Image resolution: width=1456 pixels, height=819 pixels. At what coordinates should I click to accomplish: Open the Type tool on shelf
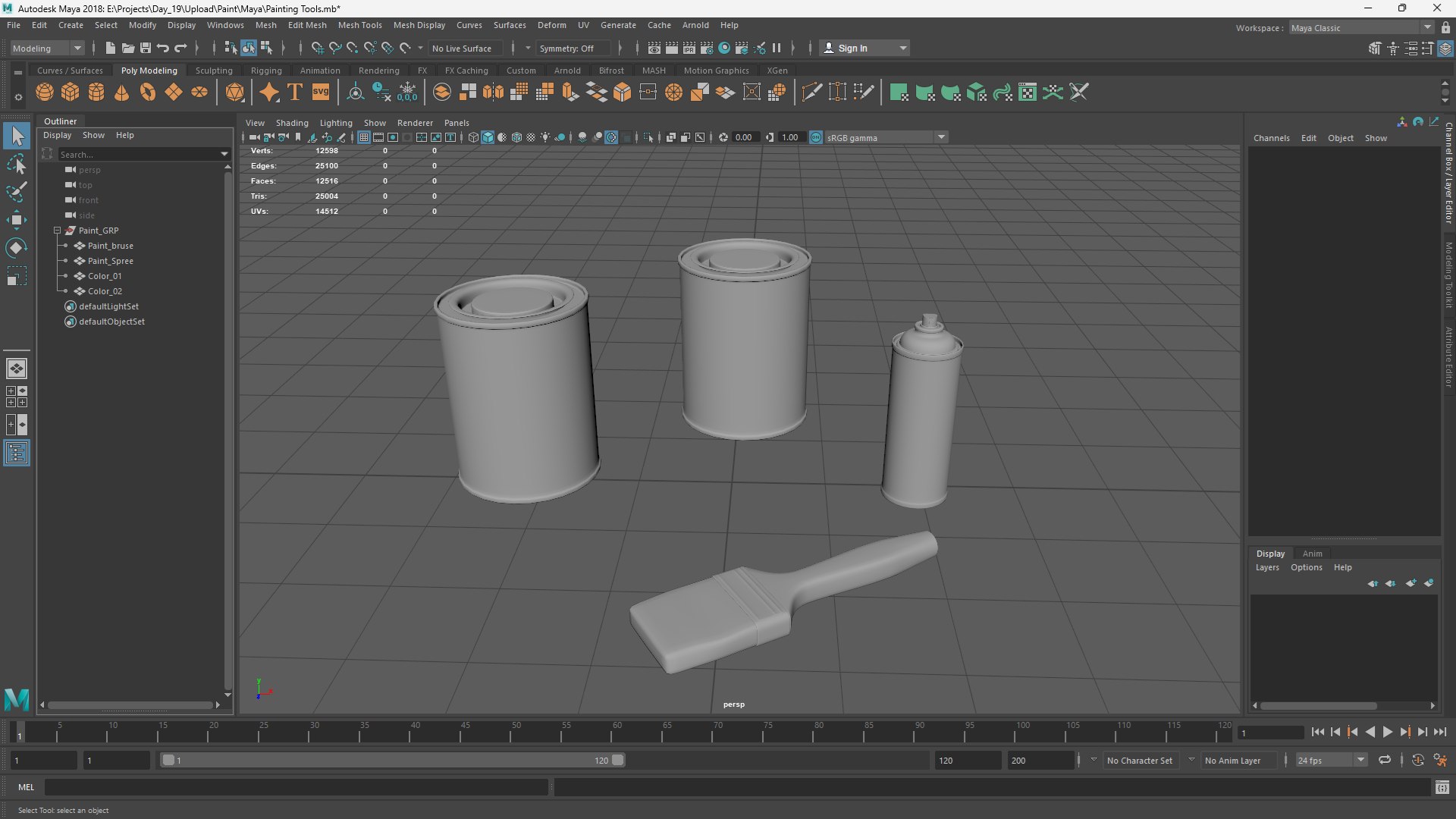pos(295,93)
